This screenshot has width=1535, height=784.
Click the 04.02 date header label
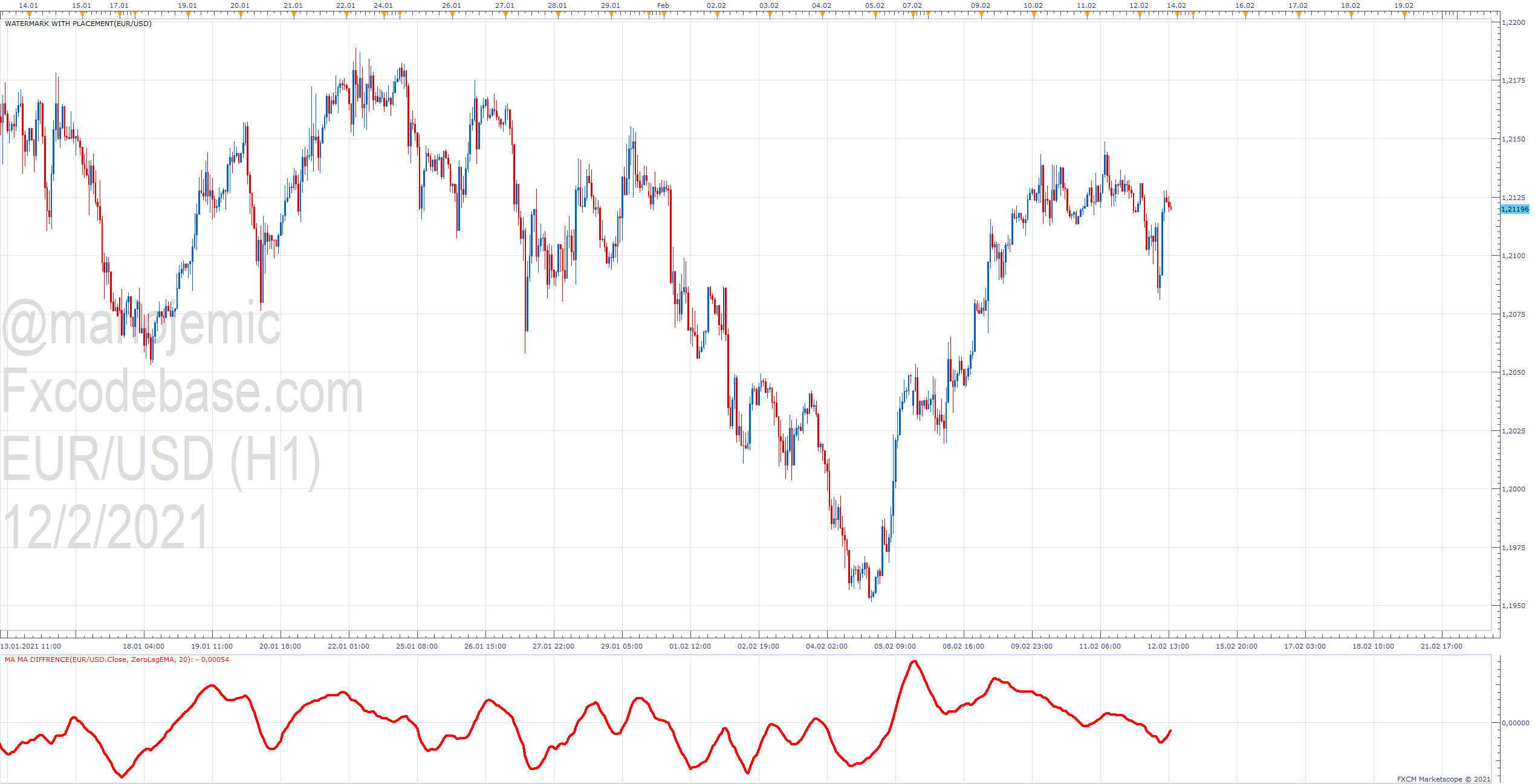click(822, 5)
